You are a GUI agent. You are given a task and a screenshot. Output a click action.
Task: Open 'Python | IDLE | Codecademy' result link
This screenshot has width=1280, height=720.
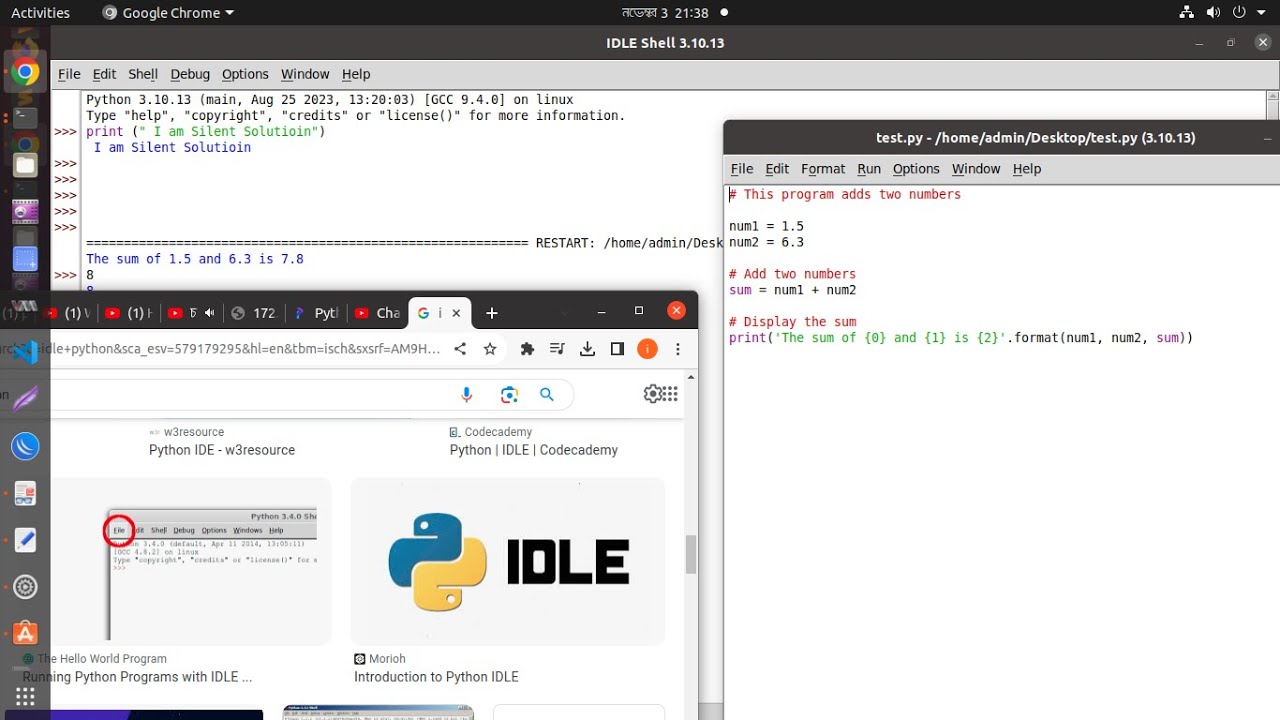tap(534, 450)
